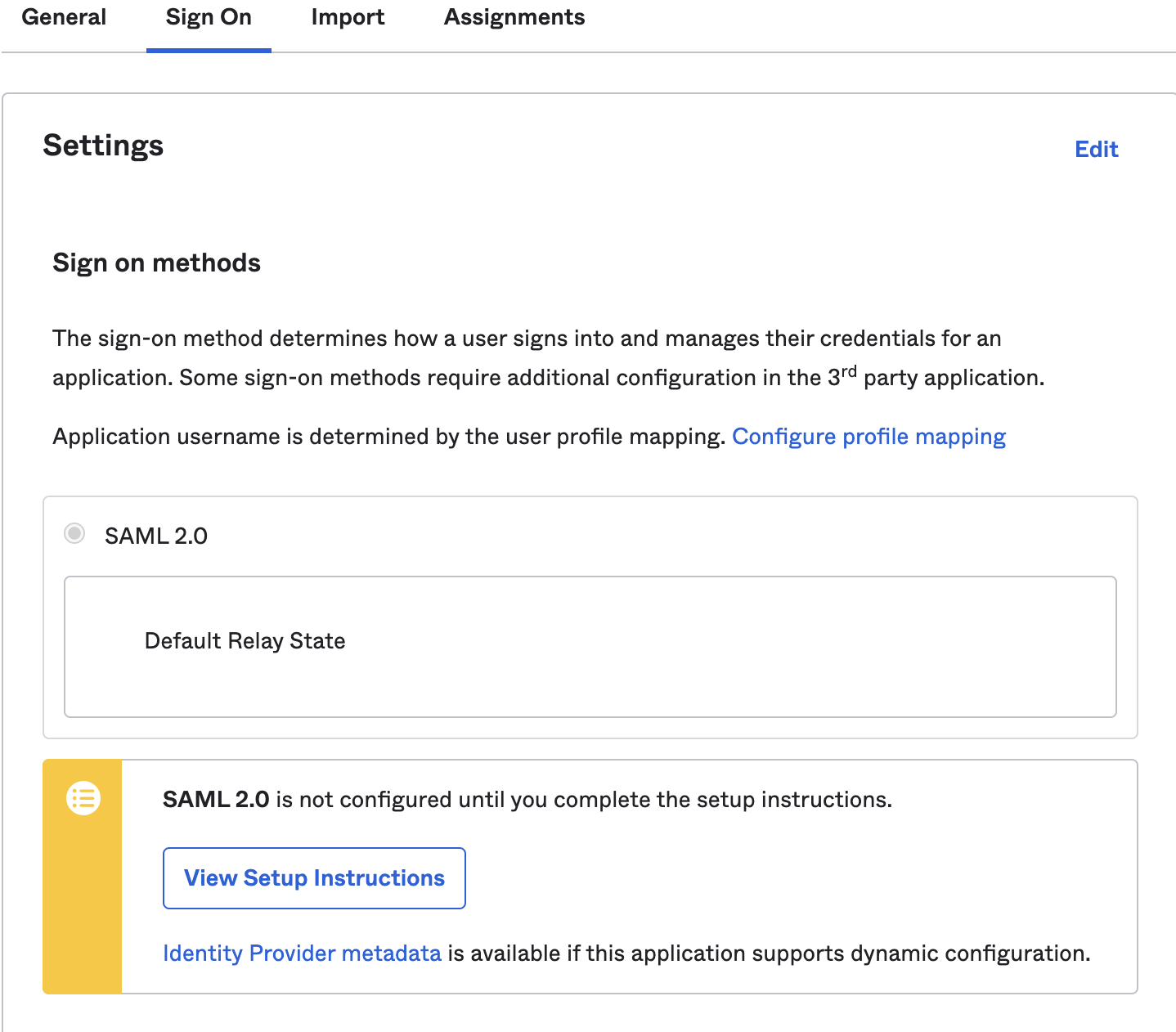This screenshot has height=1032, width=1176.
Task: Open Configure profile mapping
Action: tap(869, 437)
